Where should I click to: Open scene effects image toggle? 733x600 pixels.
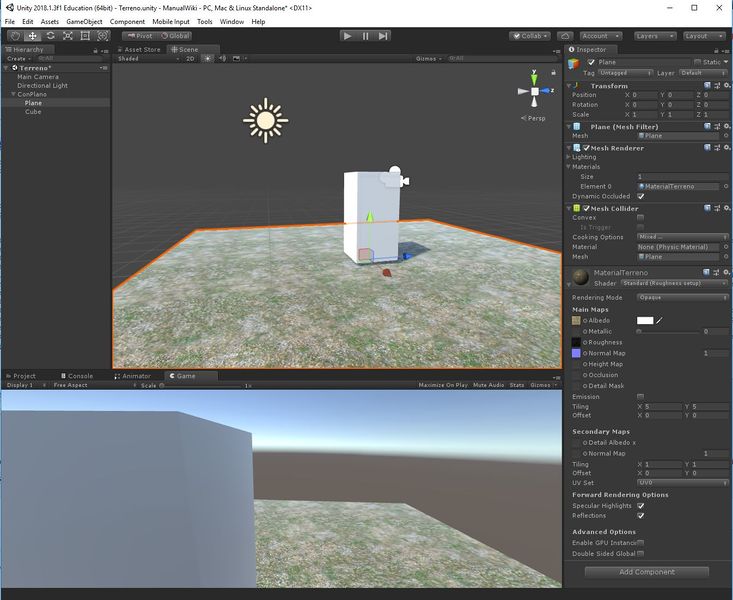[x=236, y=58]
